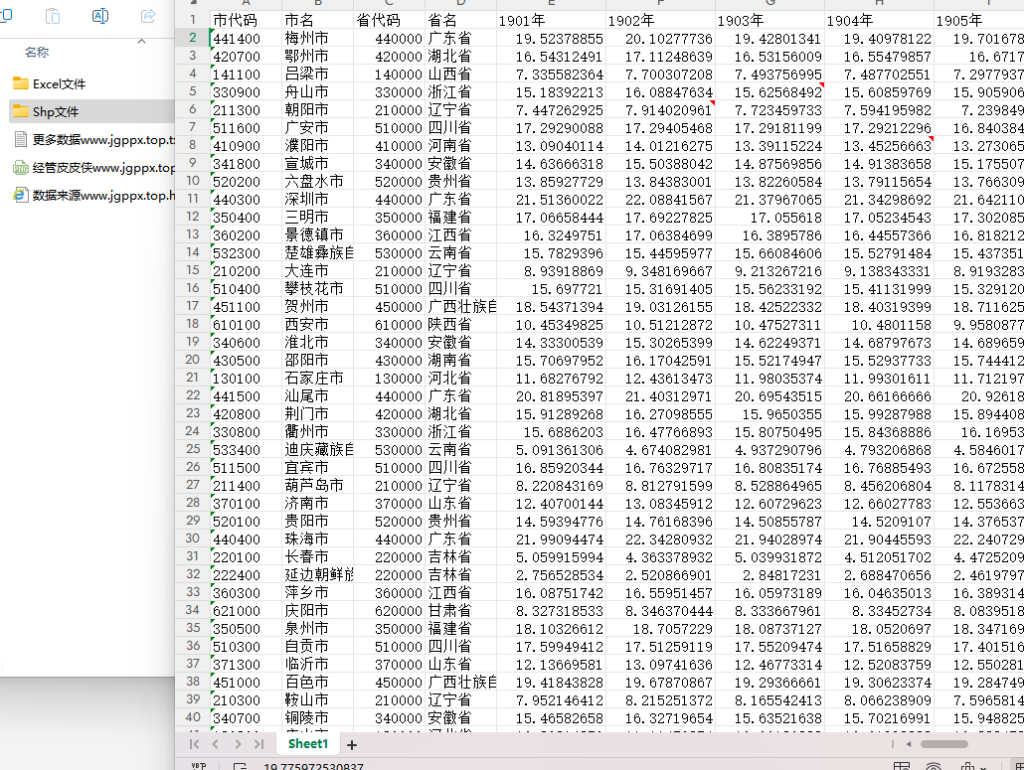Select cell value 2.84817231

click(x=769, y=575)
